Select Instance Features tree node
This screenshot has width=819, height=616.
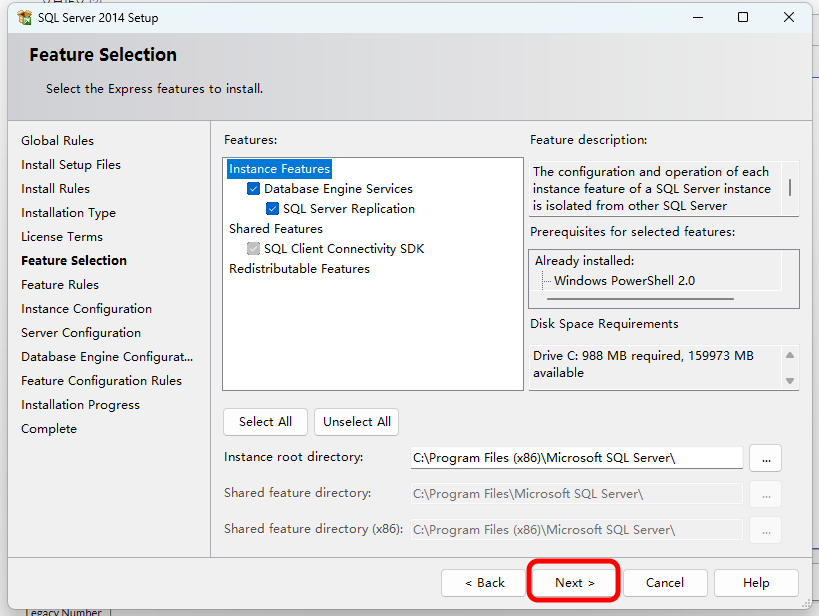279,169
